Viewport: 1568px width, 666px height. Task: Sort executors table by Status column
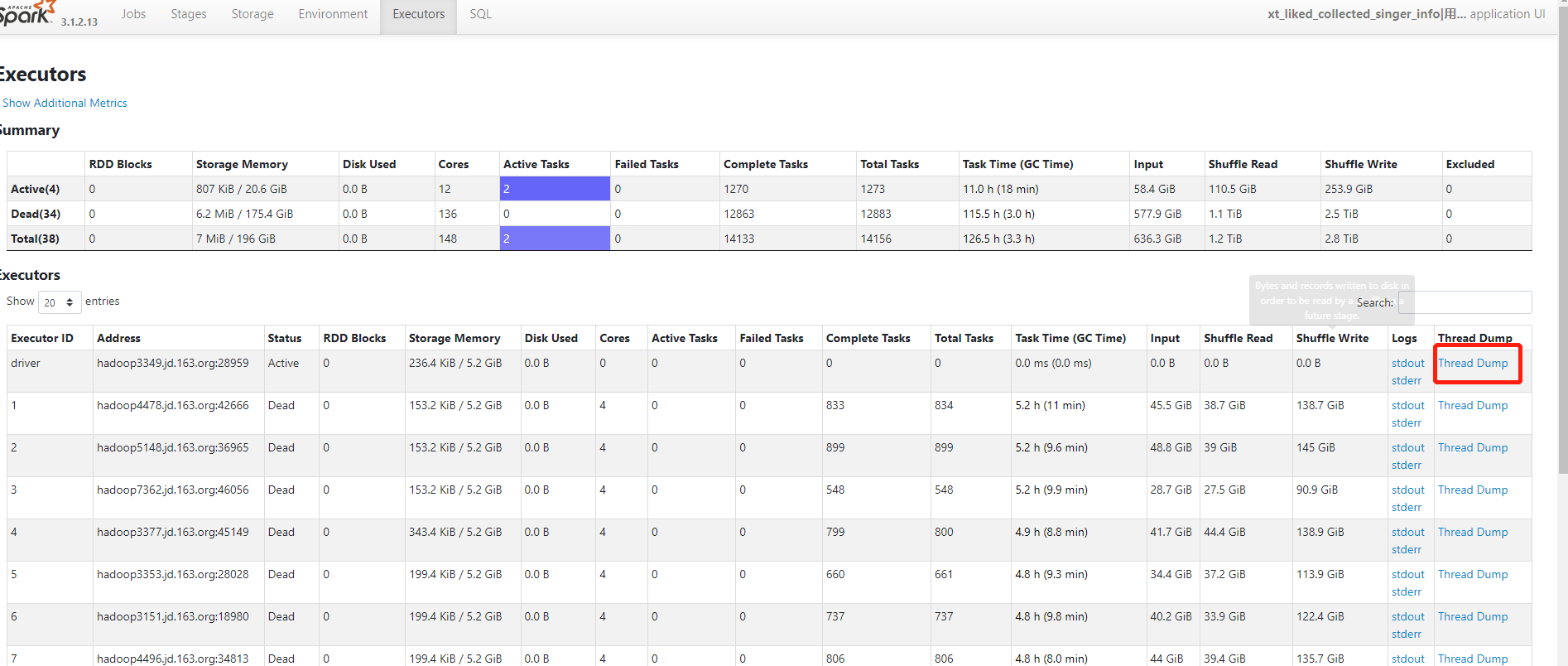click(284, 338)
